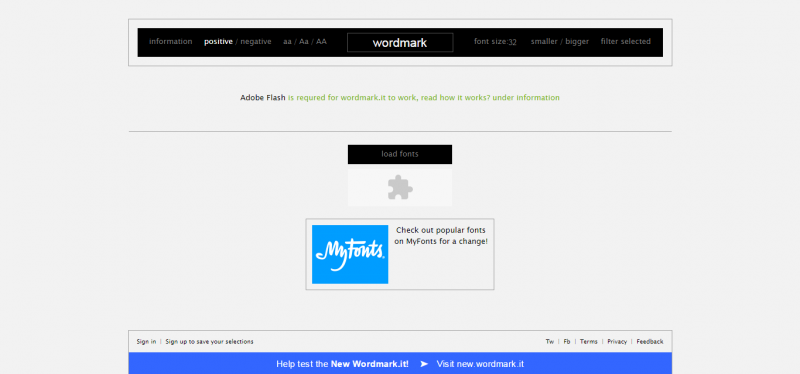Set text case to uppercase AA
Screen dimensions: 800x374
tap(321, 42)
